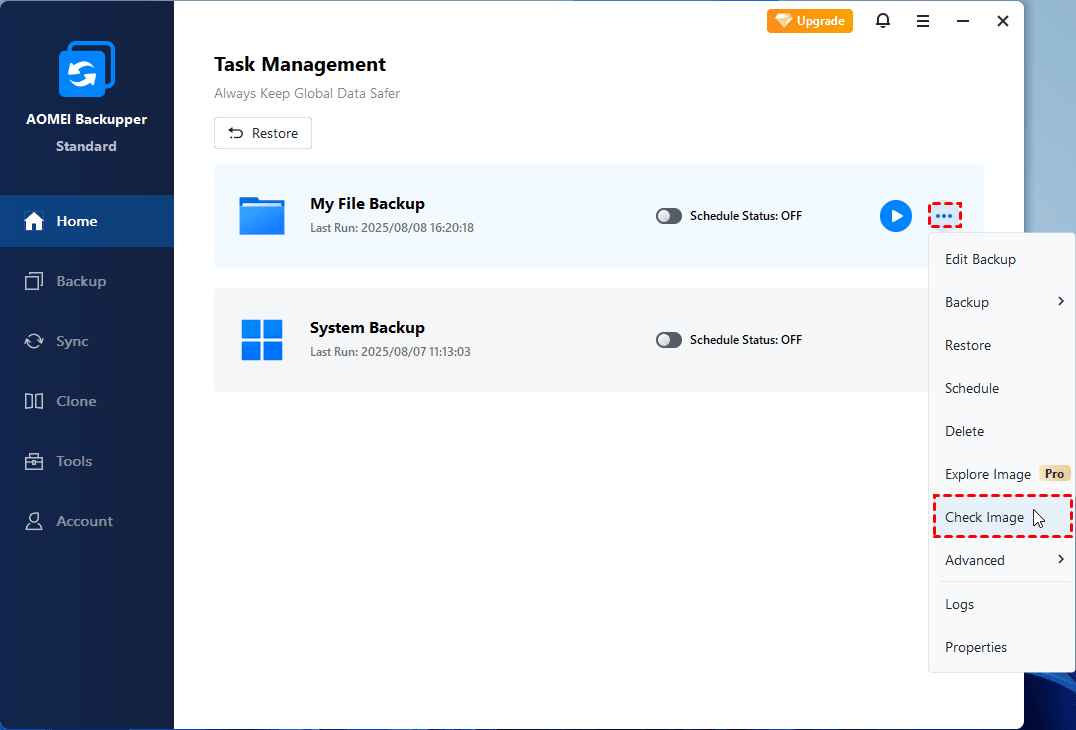Click the AOMEI Backupper logo
This screenshot has width=1076, height=730.
[x=87, y=69]
